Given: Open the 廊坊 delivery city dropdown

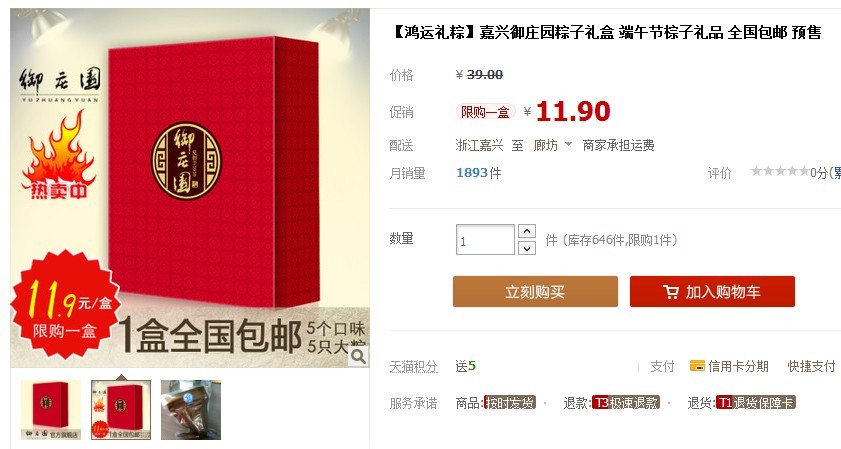Looking at the screenshot, I should [552, 145].
